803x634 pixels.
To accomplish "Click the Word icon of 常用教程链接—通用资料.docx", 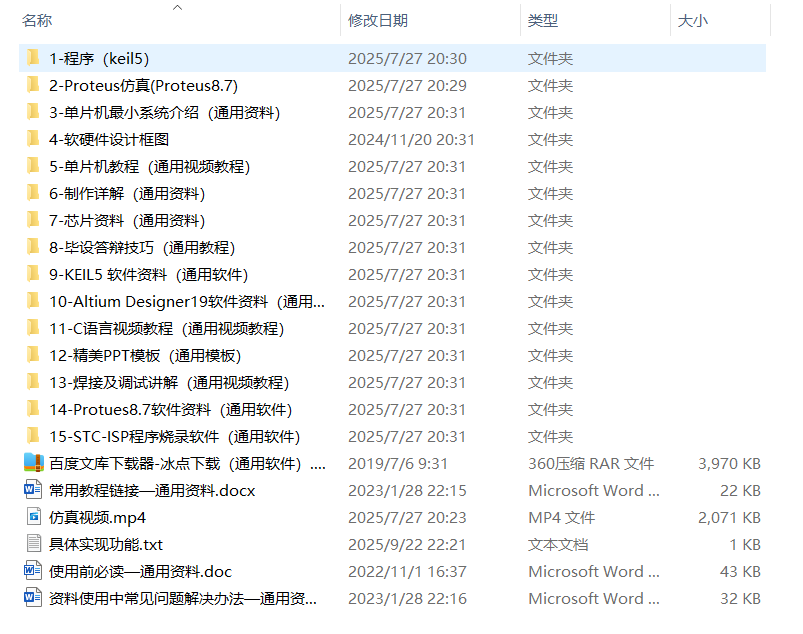I will coord(33,490).
